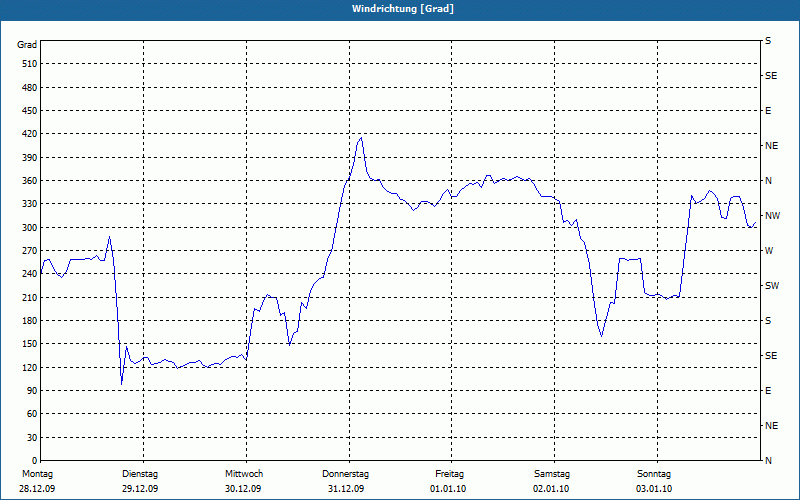Click the Freitag day label

449,474
